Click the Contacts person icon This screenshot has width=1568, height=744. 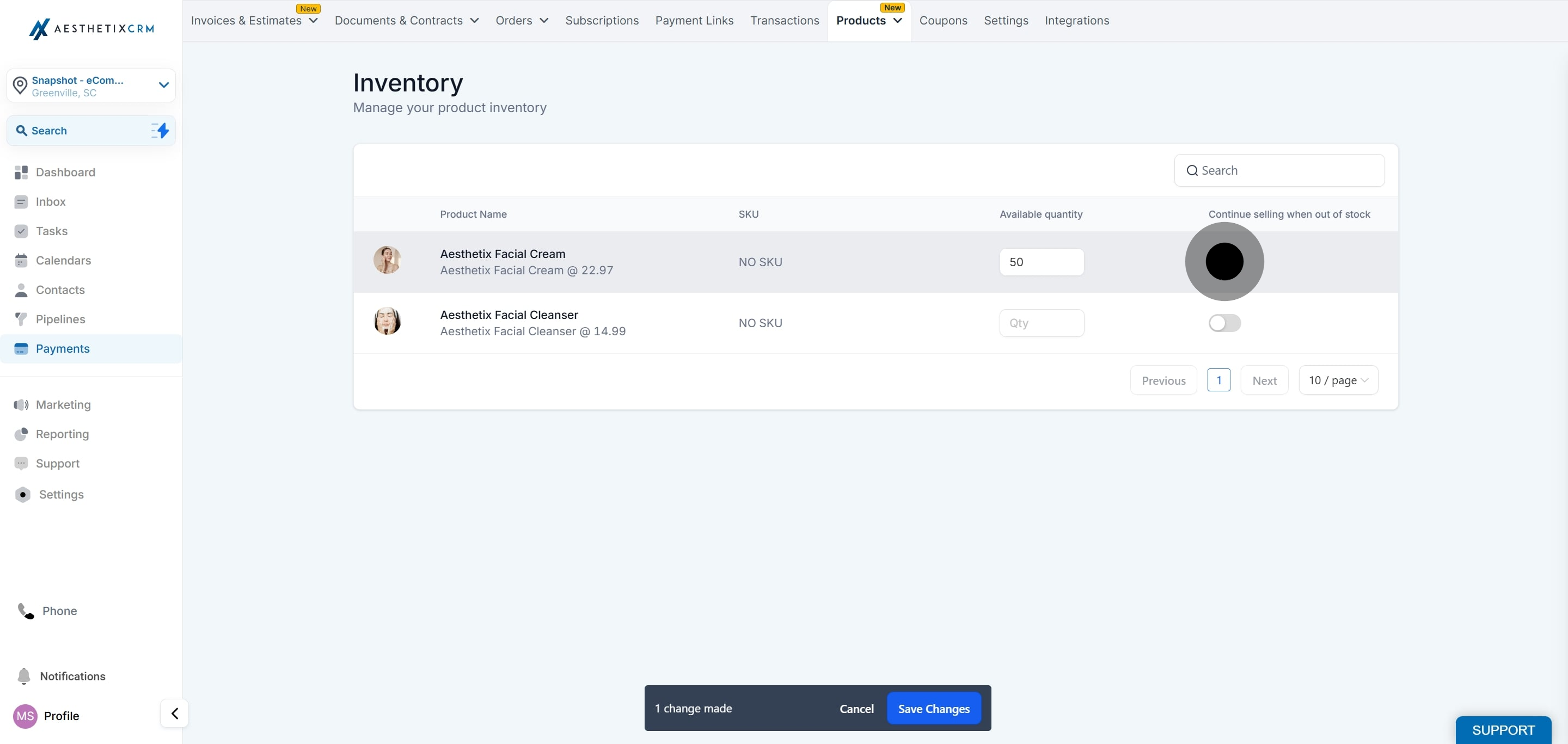tap(21, 290)
